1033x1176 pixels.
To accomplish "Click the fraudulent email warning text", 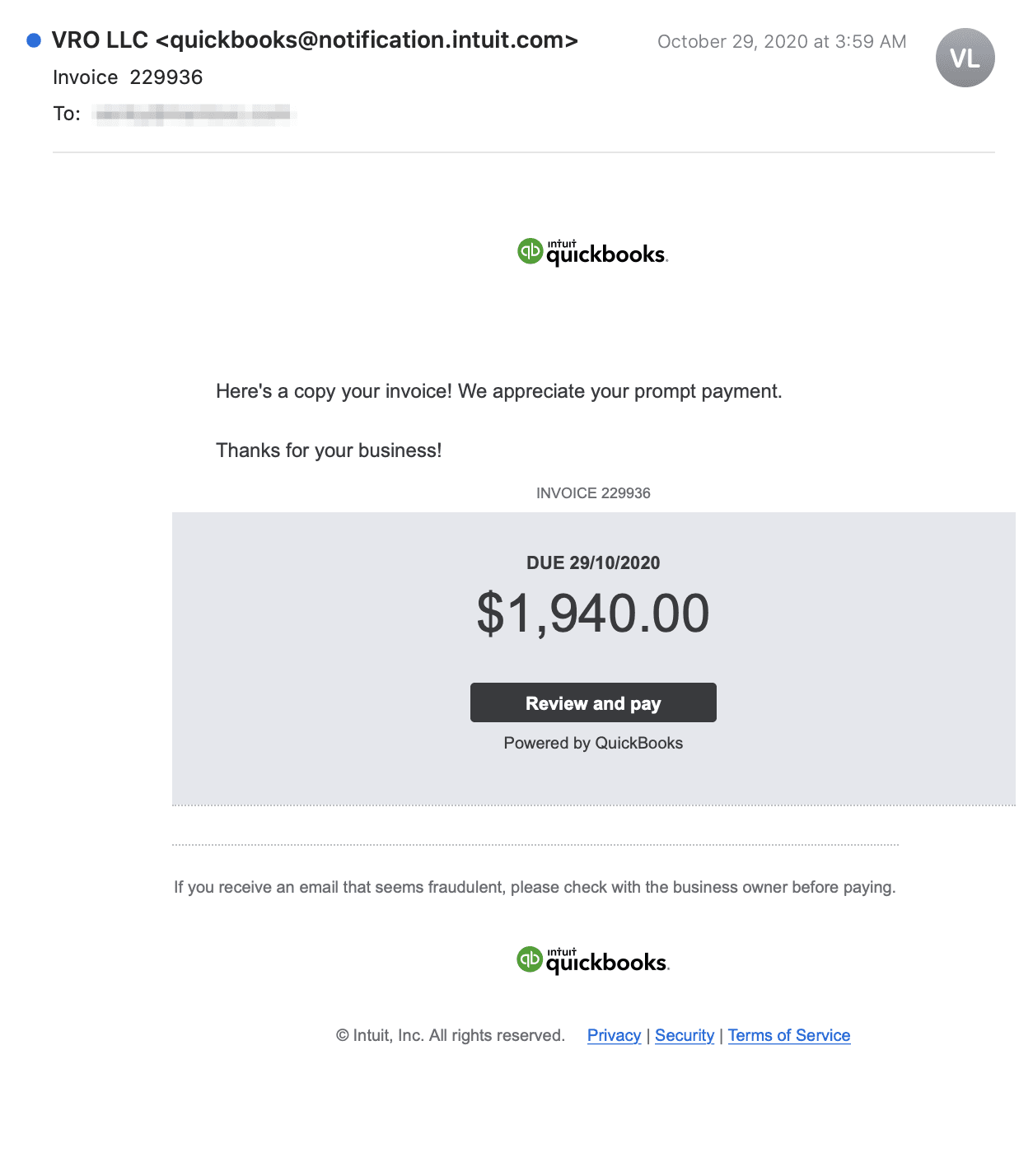I will coord(535,887).
